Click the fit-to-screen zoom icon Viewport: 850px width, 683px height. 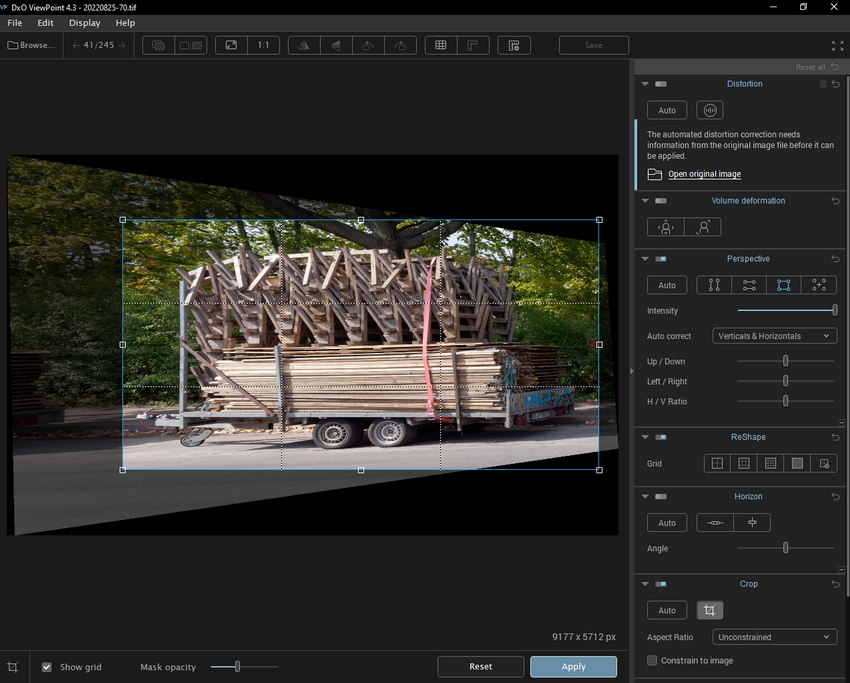coord(231,45)
